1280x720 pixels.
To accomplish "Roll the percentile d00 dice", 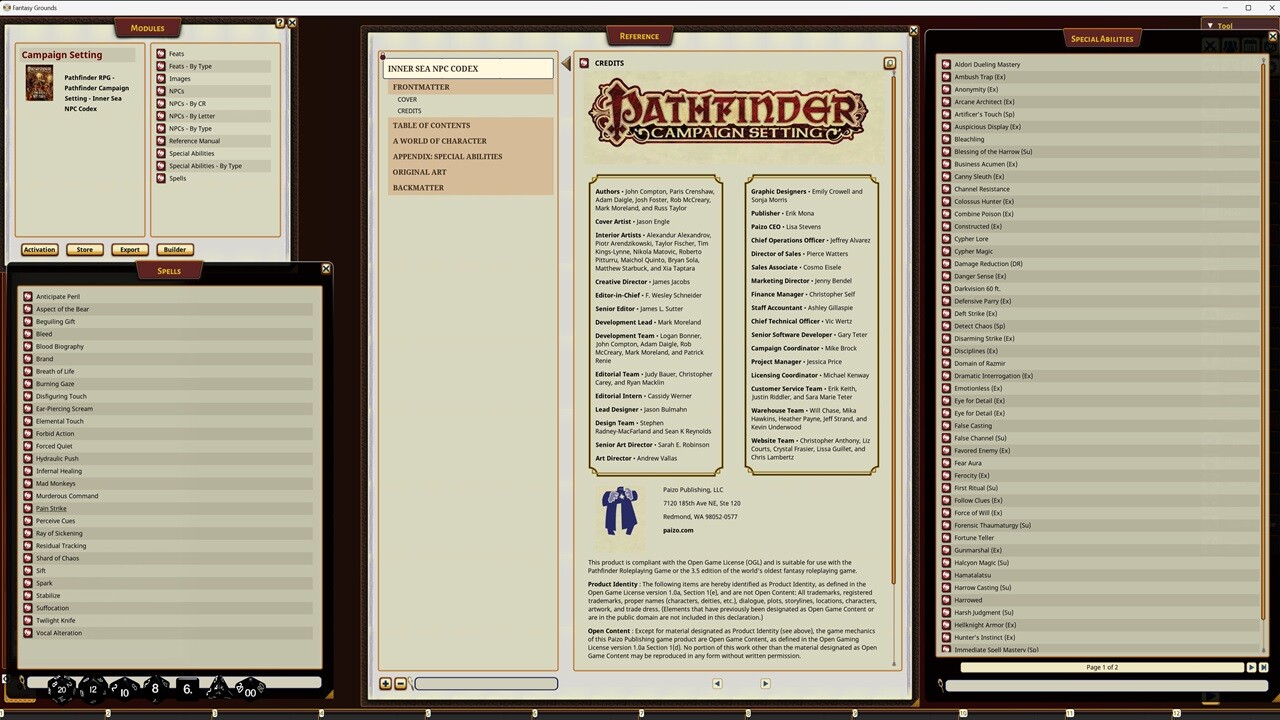I will click(248, 689).
